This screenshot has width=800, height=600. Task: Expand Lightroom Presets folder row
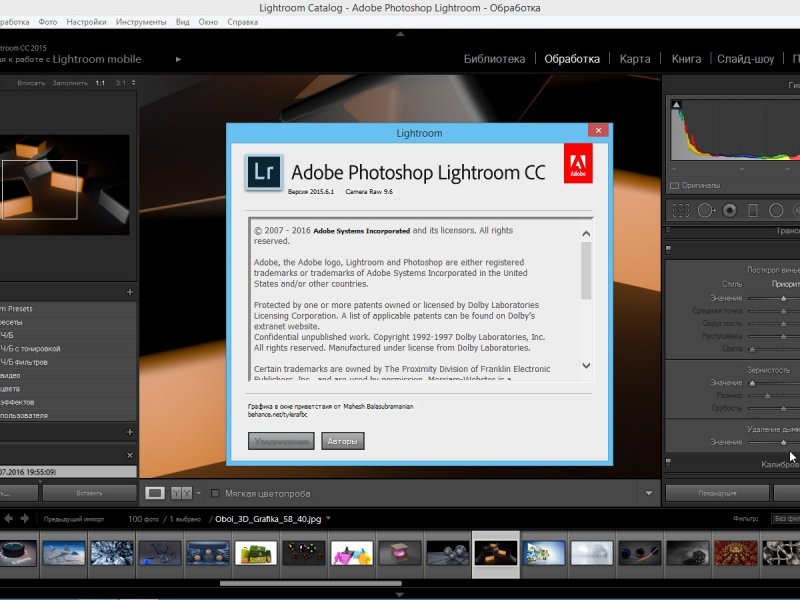(x=68, y=309)
